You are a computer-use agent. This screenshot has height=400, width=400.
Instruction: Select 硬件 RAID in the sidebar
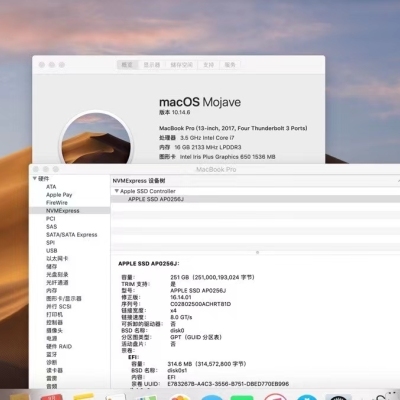59,347
